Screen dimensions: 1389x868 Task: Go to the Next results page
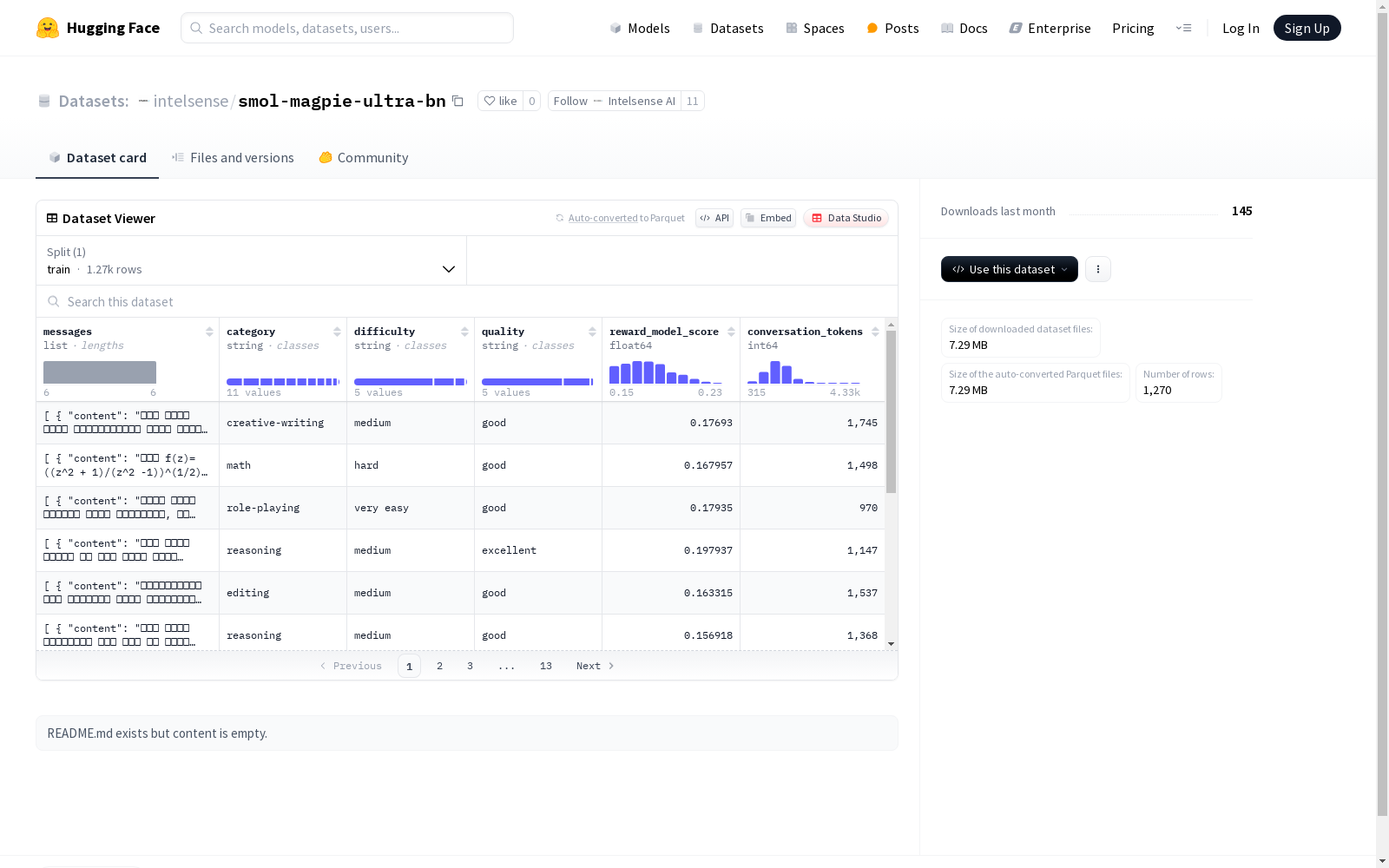596,666
